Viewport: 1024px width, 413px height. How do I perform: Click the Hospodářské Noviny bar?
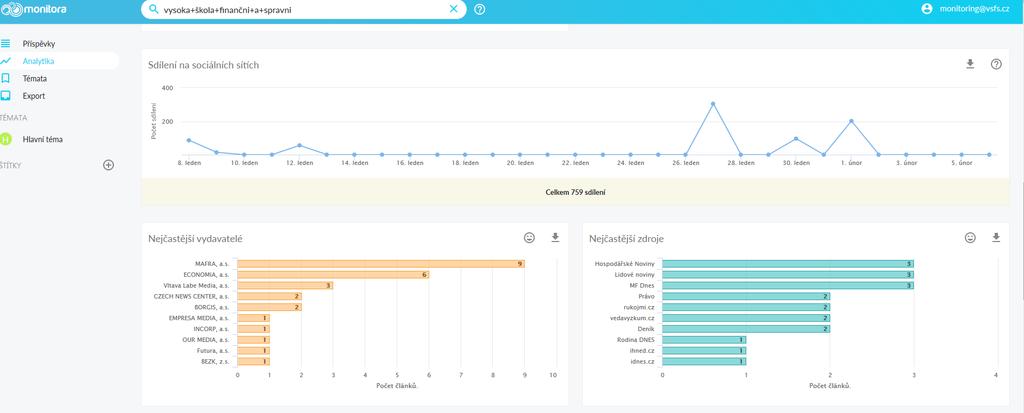(788, 264)
